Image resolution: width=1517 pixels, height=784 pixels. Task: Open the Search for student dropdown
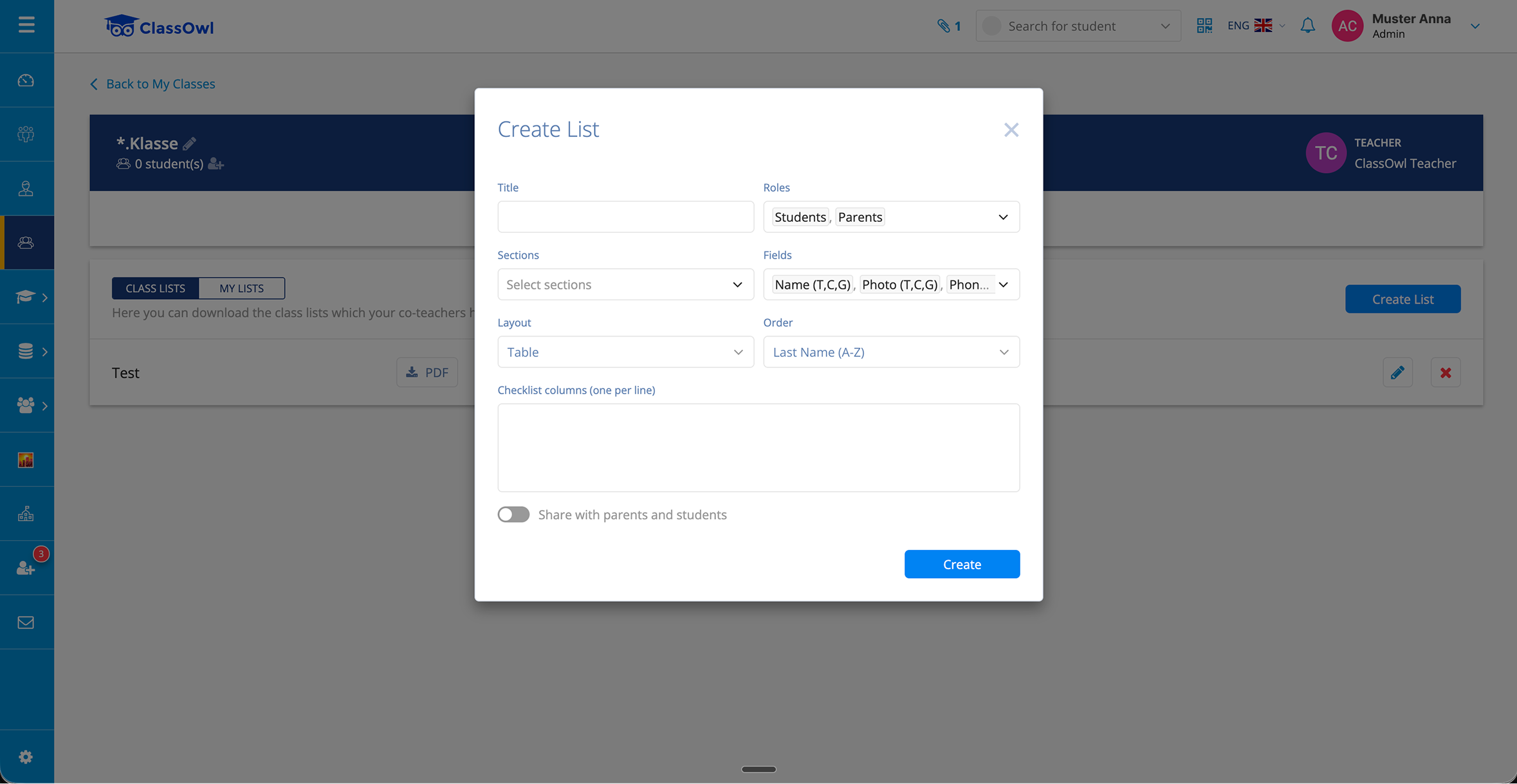pyautogui.click(x=1078, y=26)
